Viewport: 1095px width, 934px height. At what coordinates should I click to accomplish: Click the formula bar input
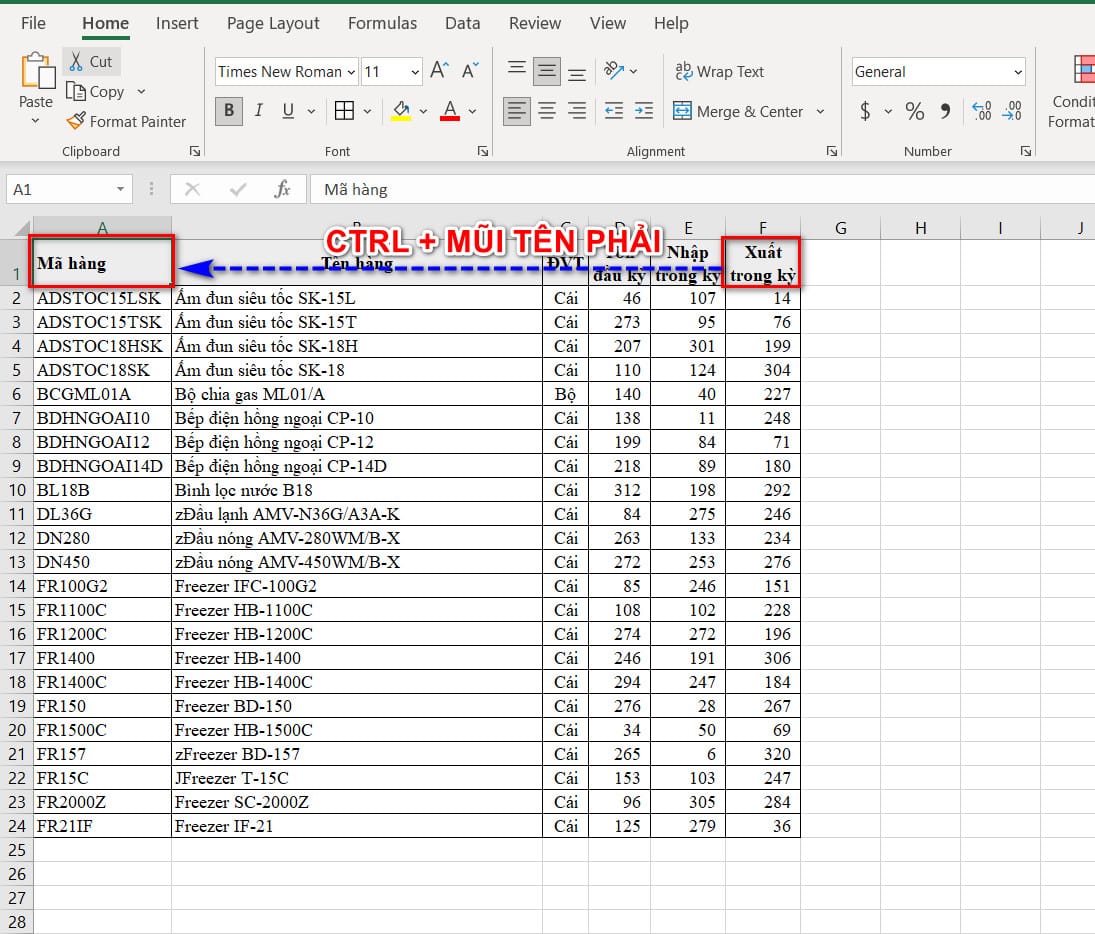(x=702, y=189)
